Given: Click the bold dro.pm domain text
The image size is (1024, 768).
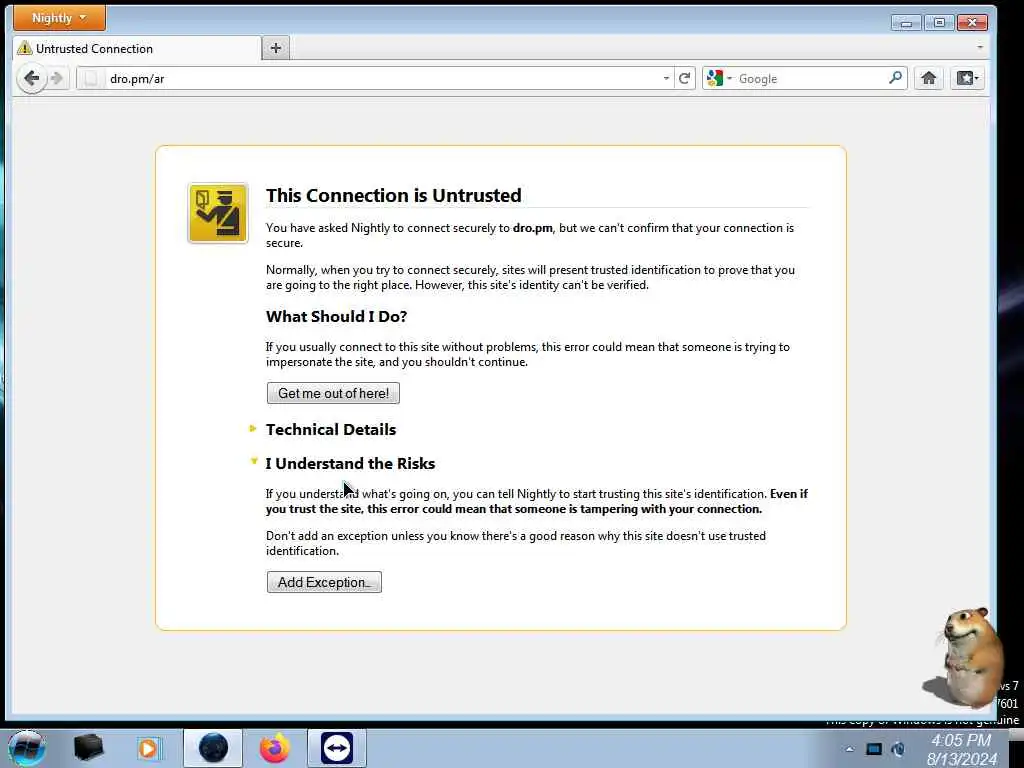Looking at the screenshot, I should (x=532, y=228).
